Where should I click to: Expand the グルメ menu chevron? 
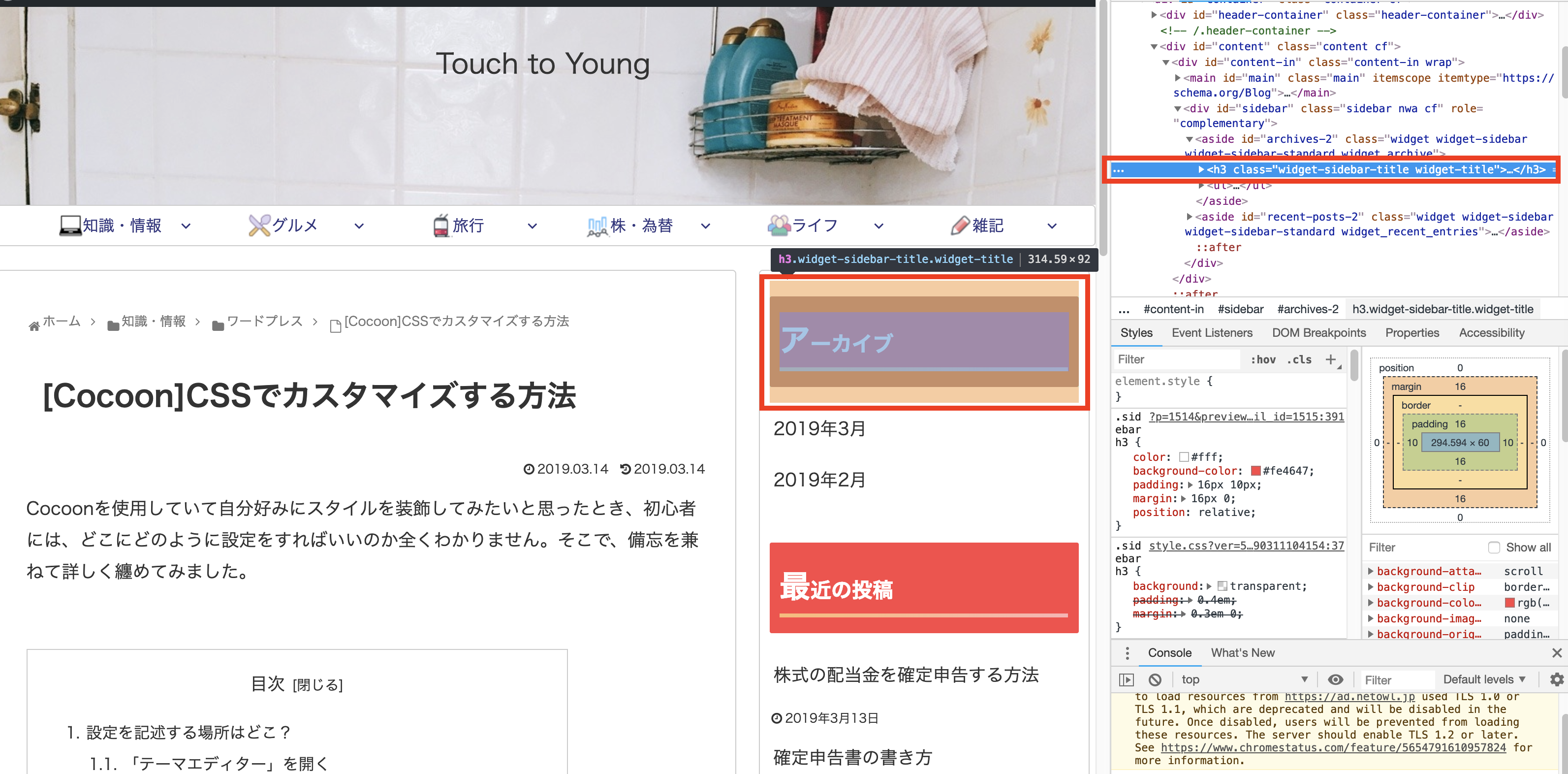pos(359,226)
